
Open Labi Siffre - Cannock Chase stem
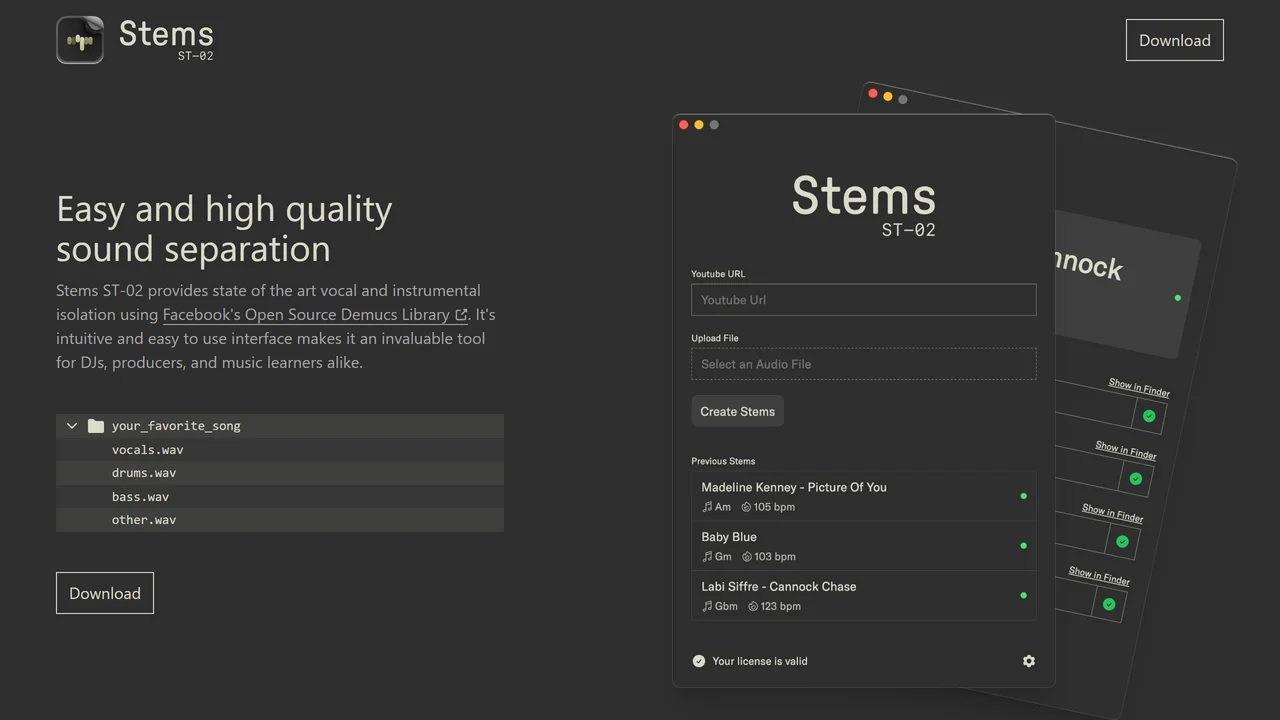click(x=864, y=596)
